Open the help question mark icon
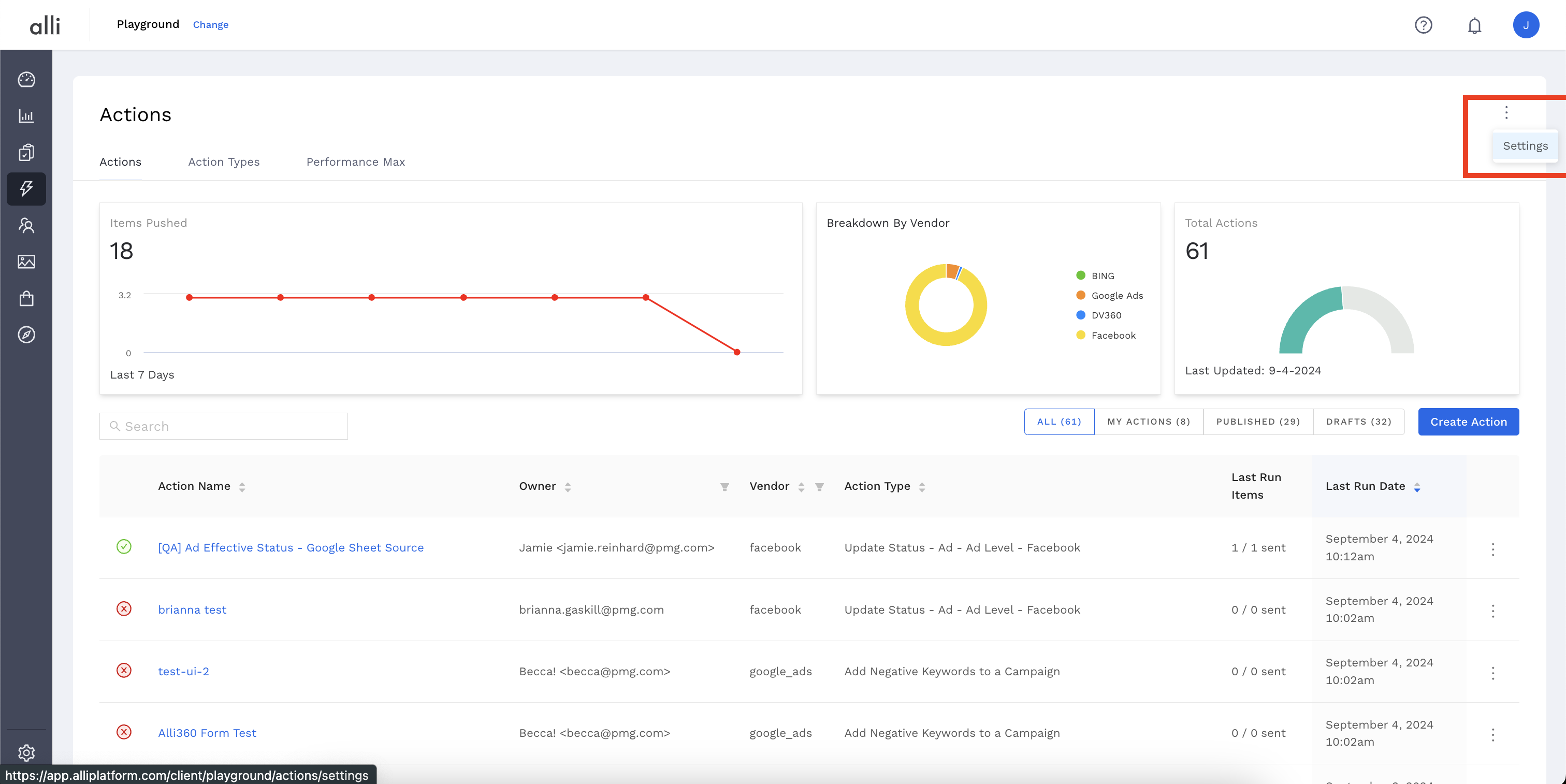 1423,25
